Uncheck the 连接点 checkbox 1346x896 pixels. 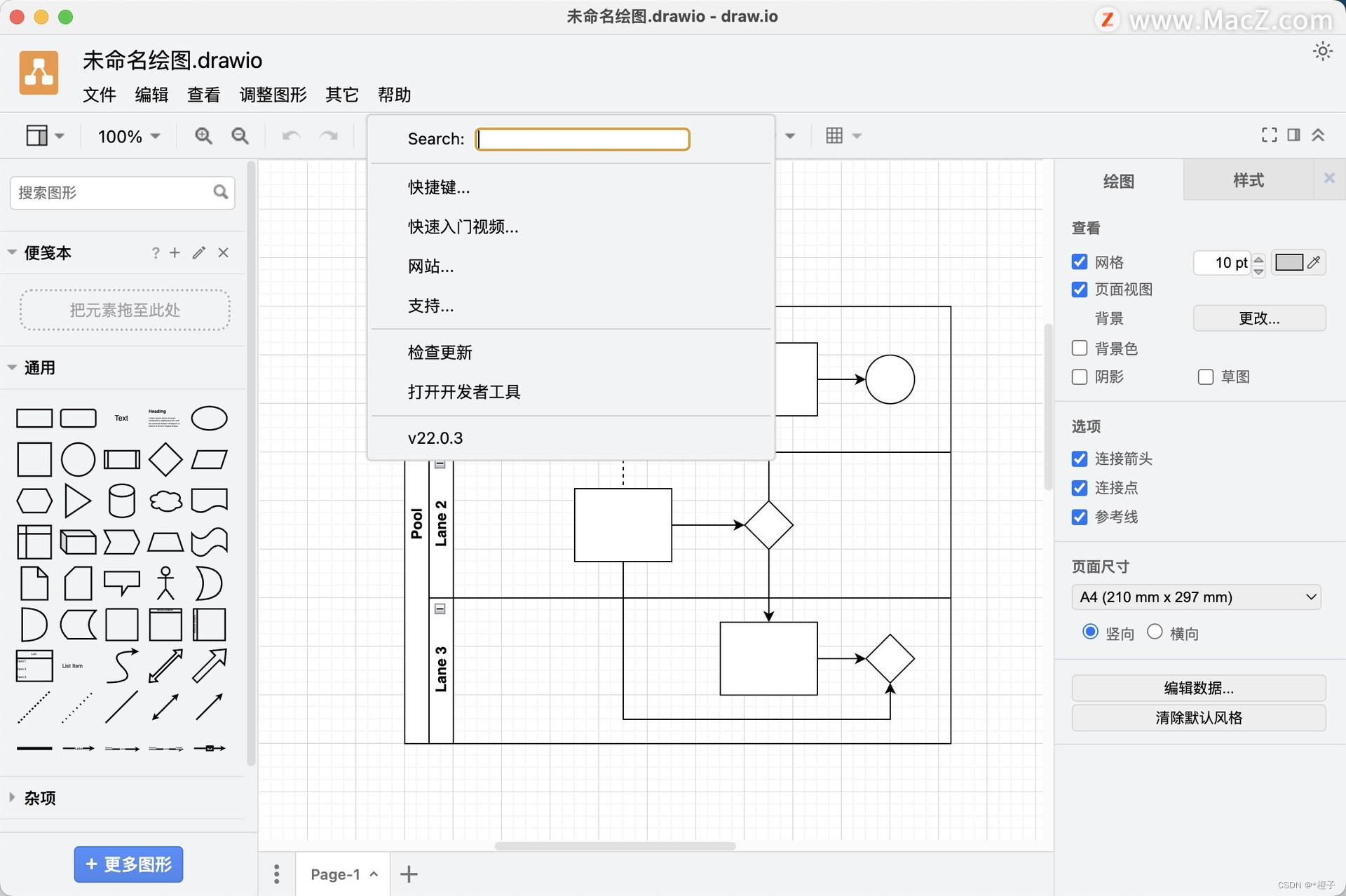1080,487
